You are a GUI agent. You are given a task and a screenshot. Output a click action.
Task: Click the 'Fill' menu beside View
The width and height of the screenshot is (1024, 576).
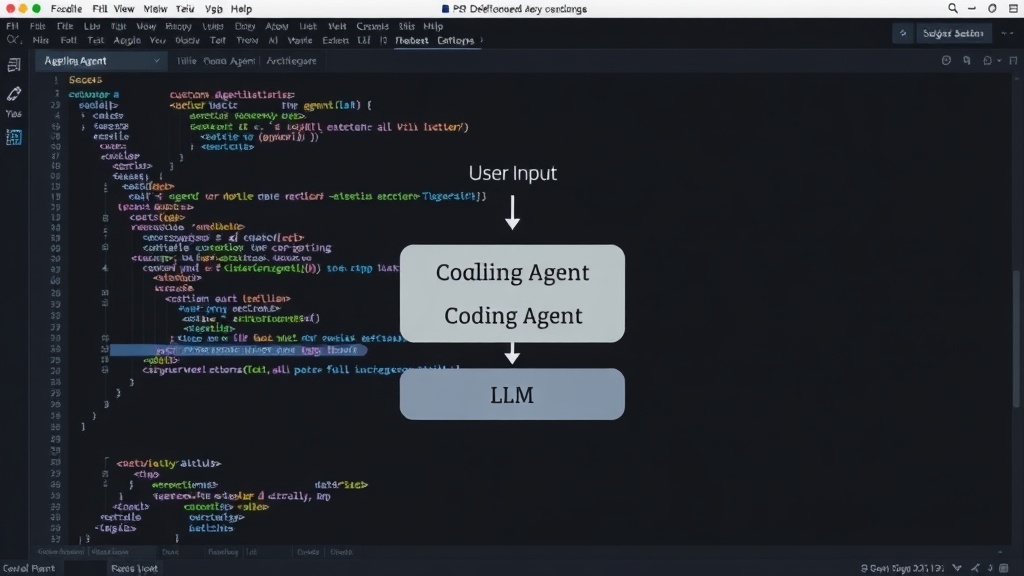(x=99, y=9)
